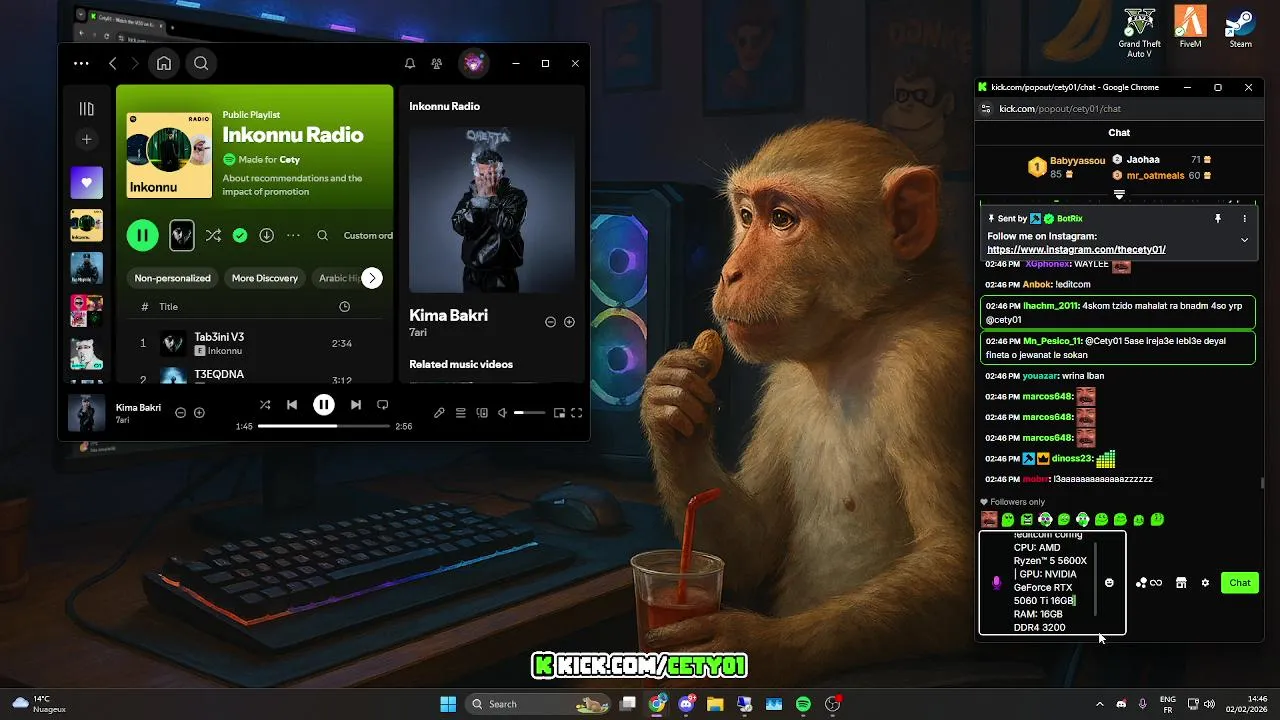Toggle lyrics microphone icon
The width and height of the screenshot is (1280, 720).
point(439,412)
